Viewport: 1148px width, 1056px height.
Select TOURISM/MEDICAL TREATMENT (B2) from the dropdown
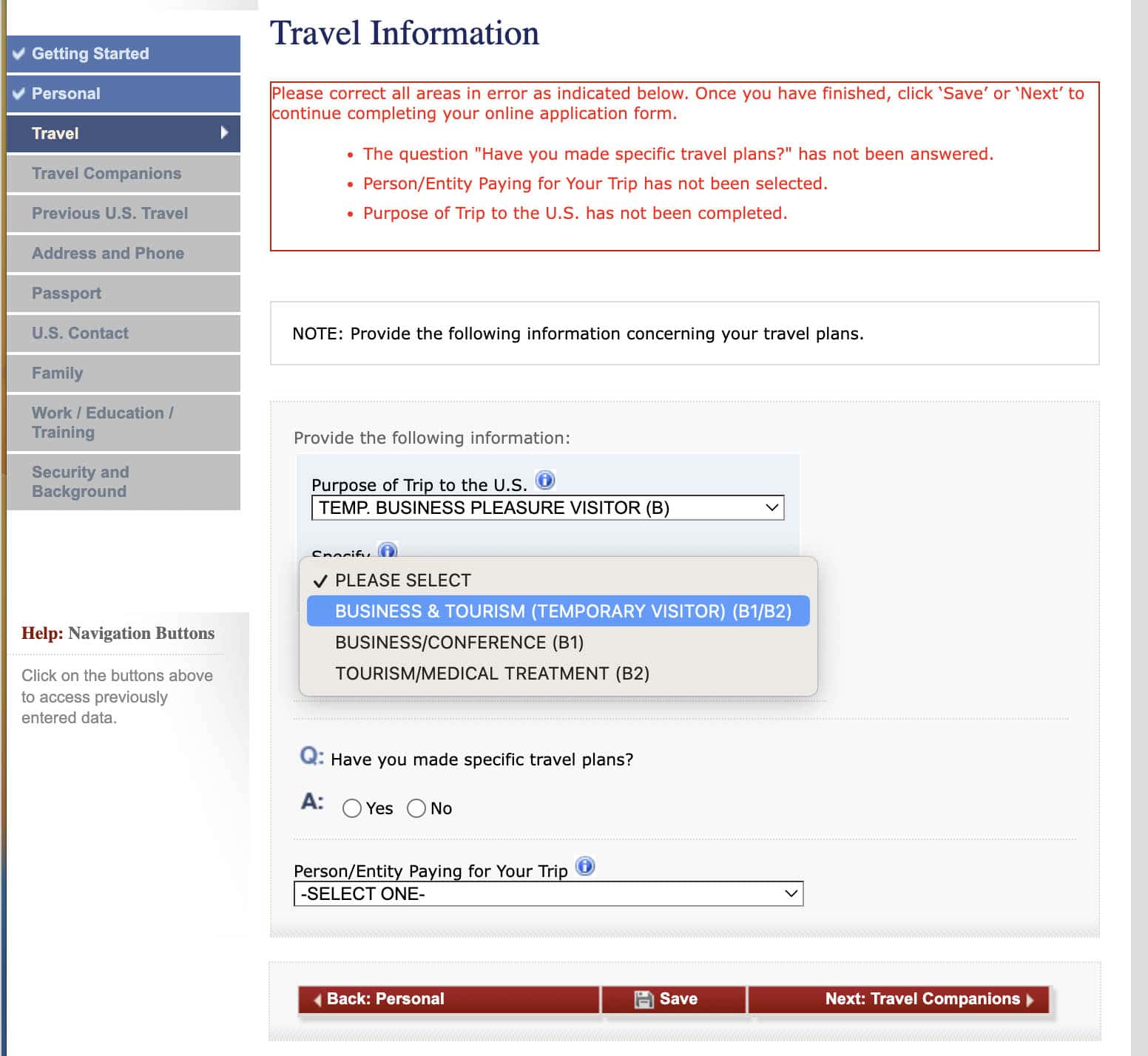pos(493,673)
